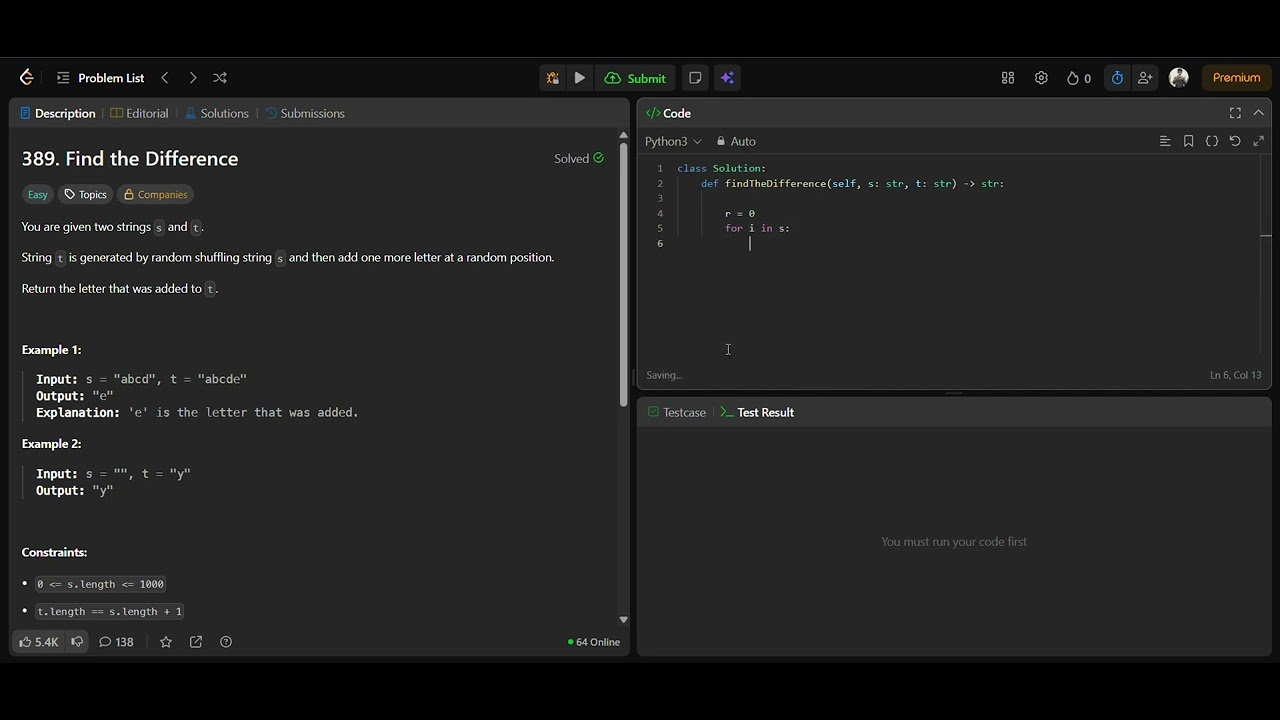Open the notes icon next to Submit
Screen dimensions: 1280x720
pos(696,78)
